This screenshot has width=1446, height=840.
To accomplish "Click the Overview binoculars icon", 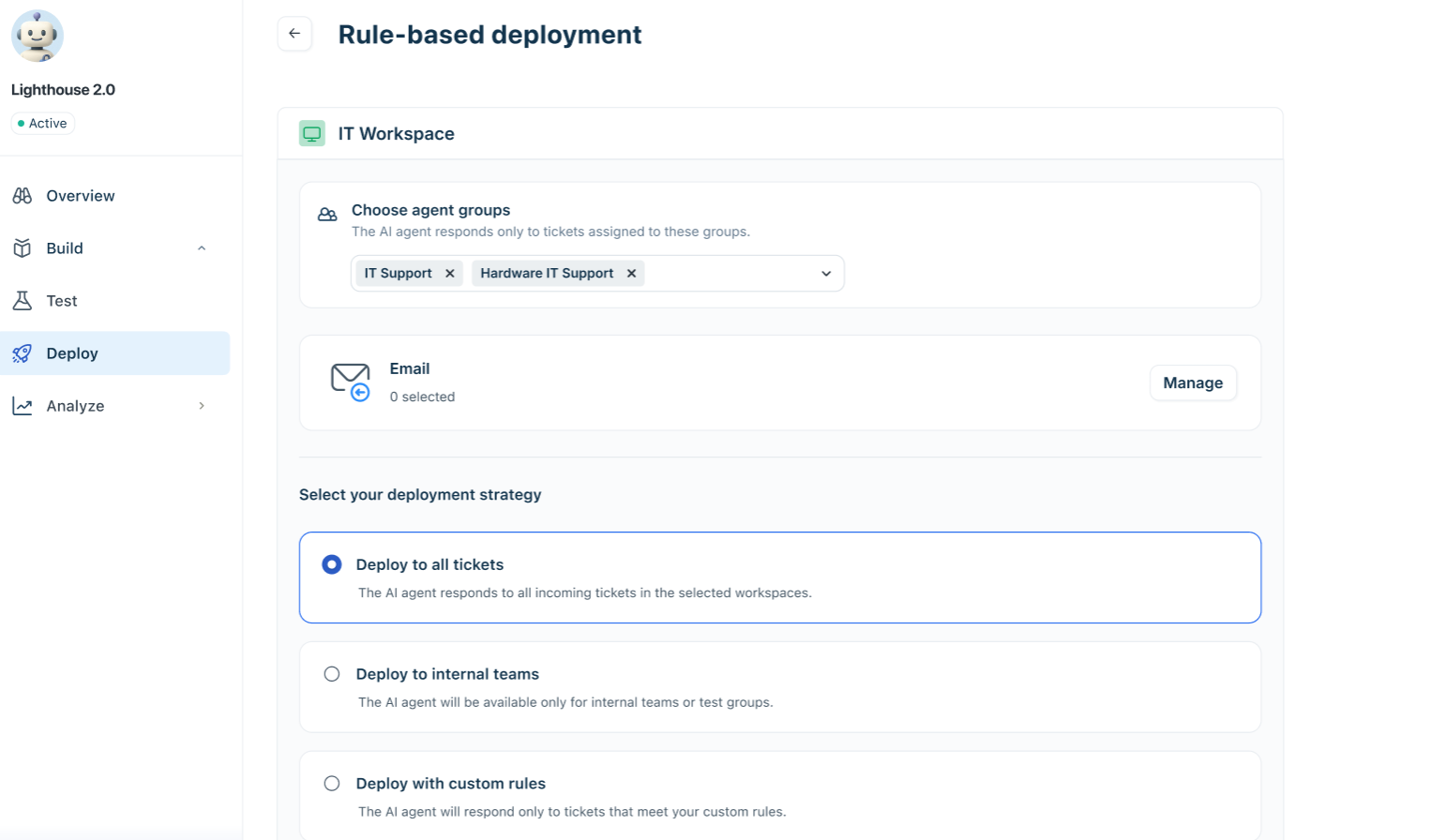I will click(23, 196).
